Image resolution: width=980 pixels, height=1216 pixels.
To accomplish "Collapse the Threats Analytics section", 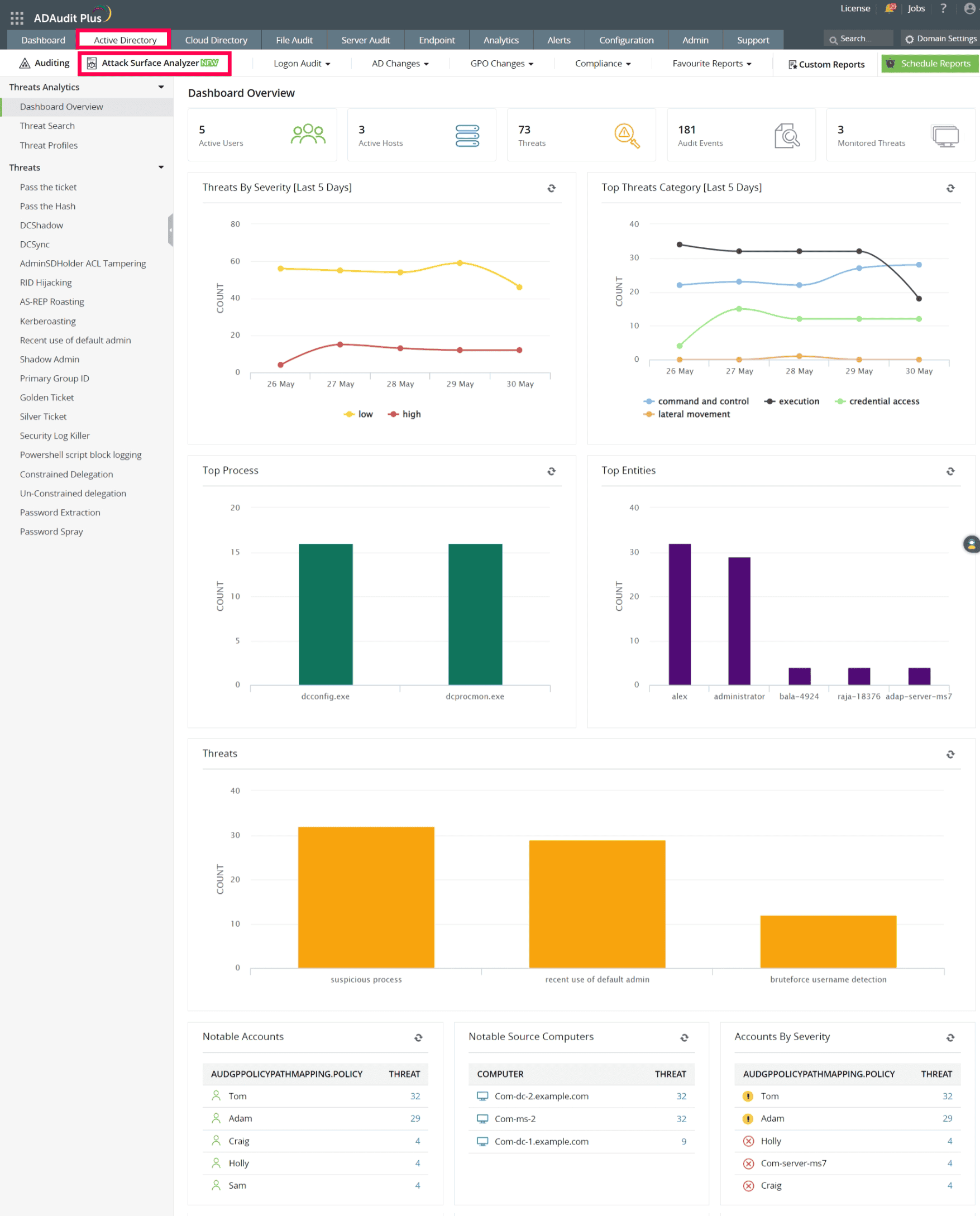I will [161, 87].
